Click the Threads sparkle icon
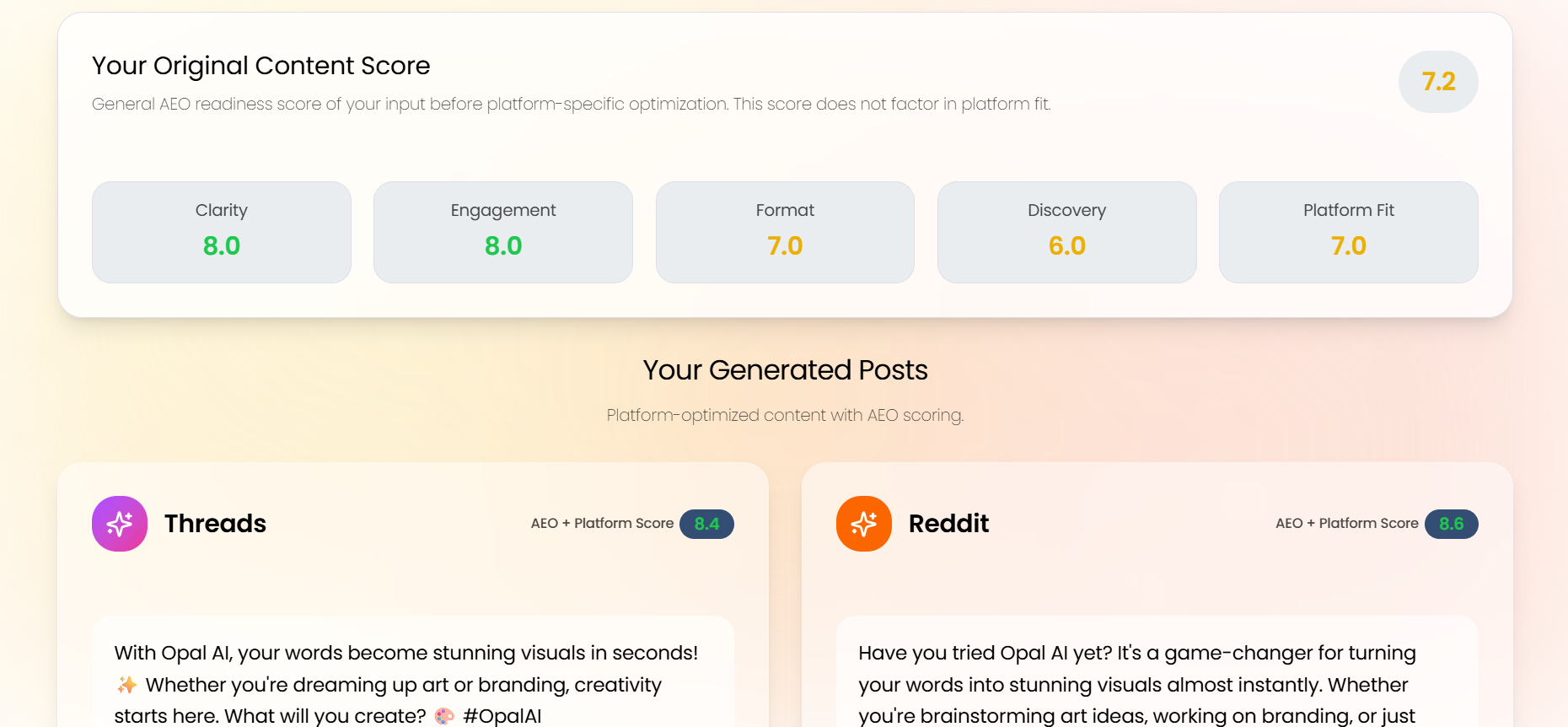 pyautogui.click(x=120, y=524)
